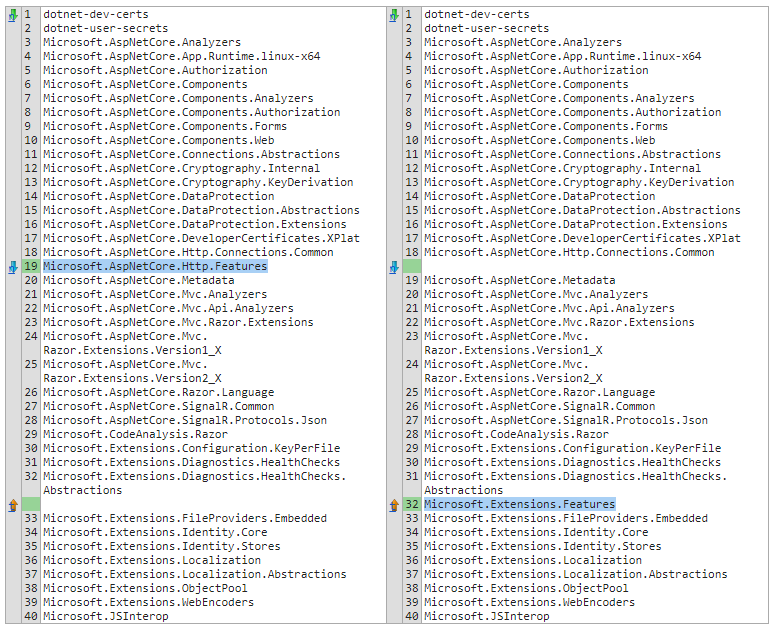The width and height of the screenshot is (773, 627).
Task: Click Microsoft.AspNetCore.Mvc.Razor.Extensions on left line 23
Action: point(178,322)
